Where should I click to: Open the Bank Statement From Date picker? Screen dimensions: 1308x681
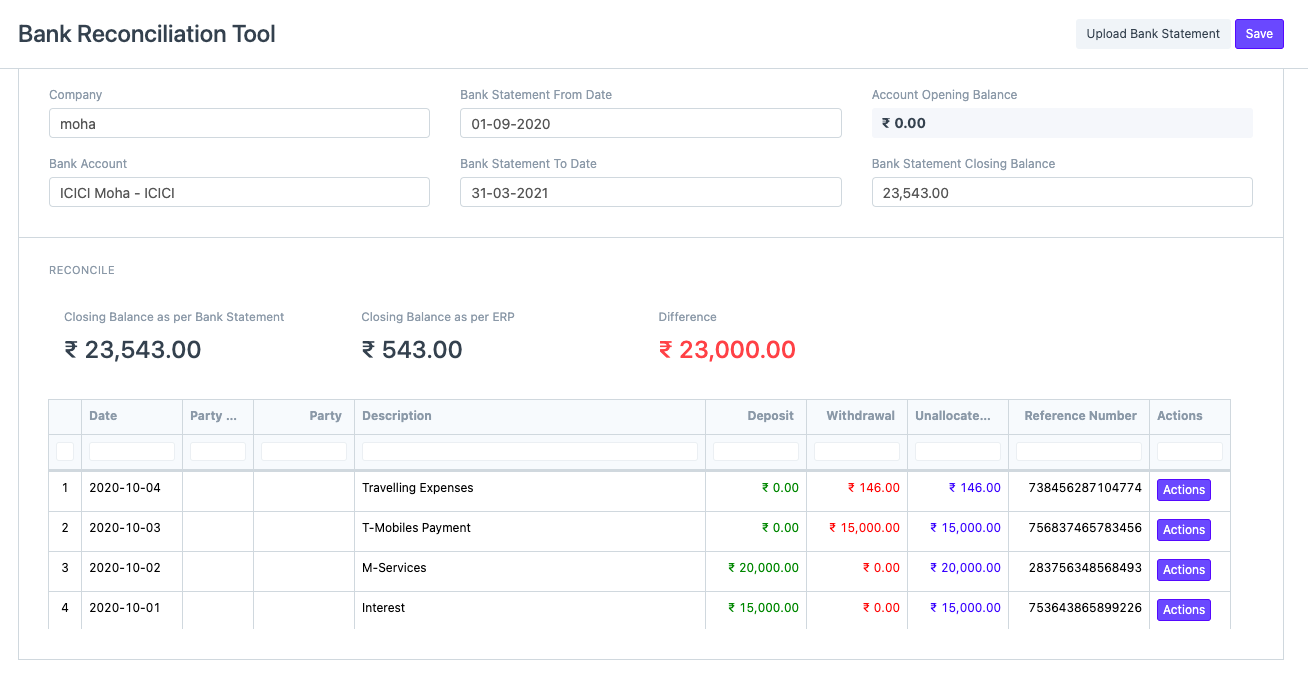coord(650,123)
